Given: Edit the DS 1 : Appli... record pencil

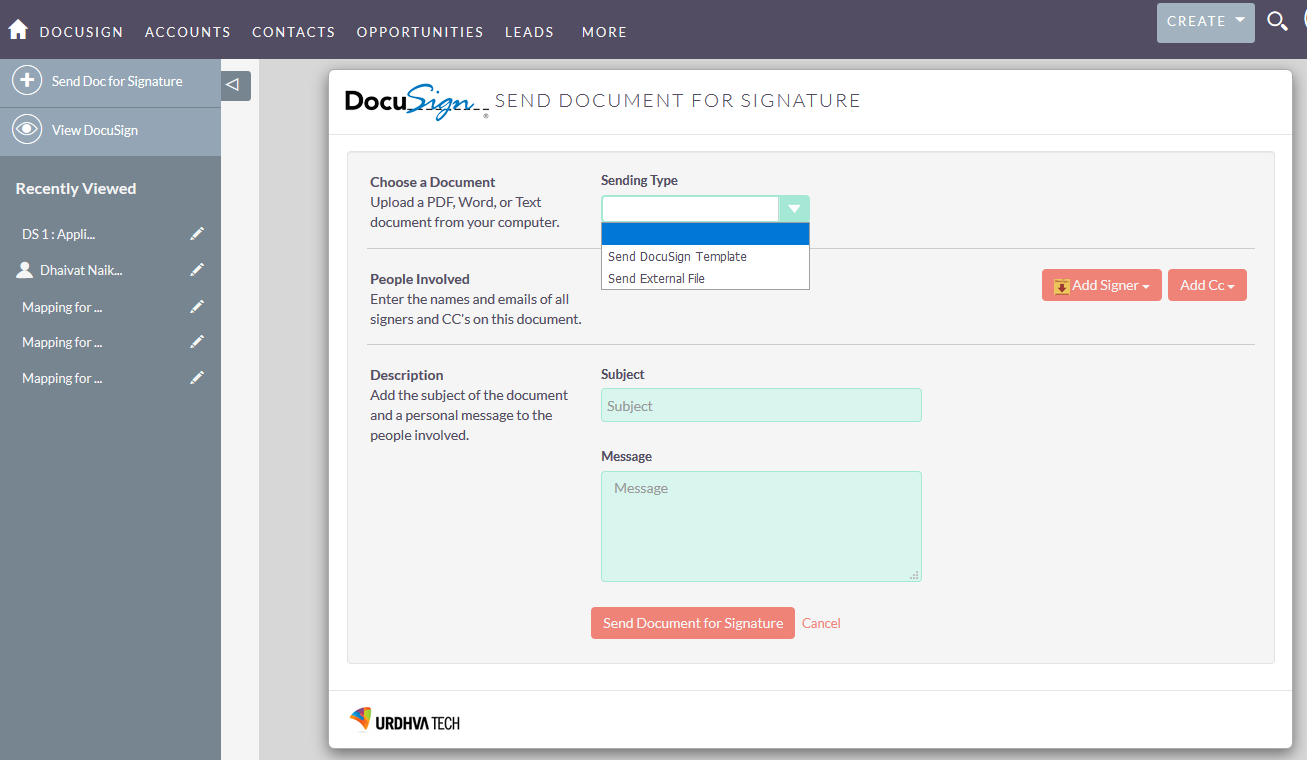Looking at the screenshot, I should pos(197,234).
